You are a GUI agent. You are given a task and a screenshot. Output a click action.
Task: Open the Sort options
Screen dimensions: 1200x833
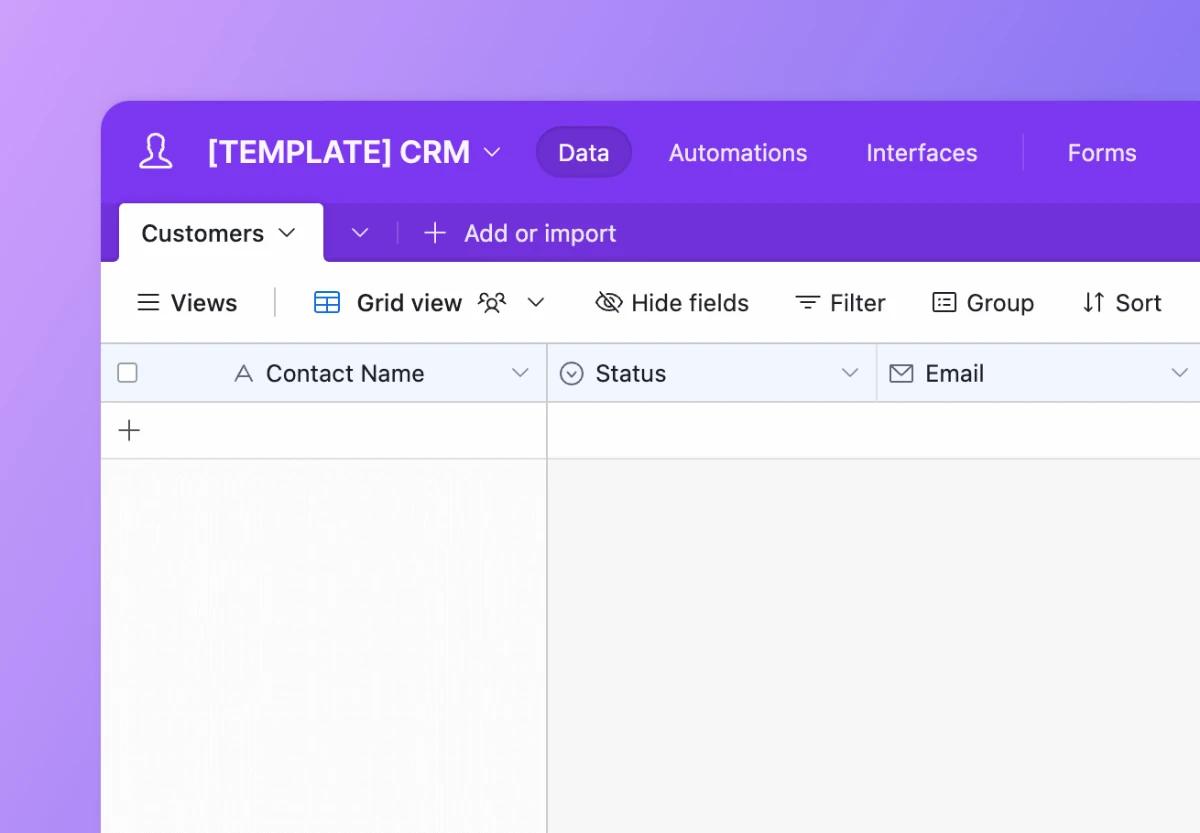point(1122,302)
